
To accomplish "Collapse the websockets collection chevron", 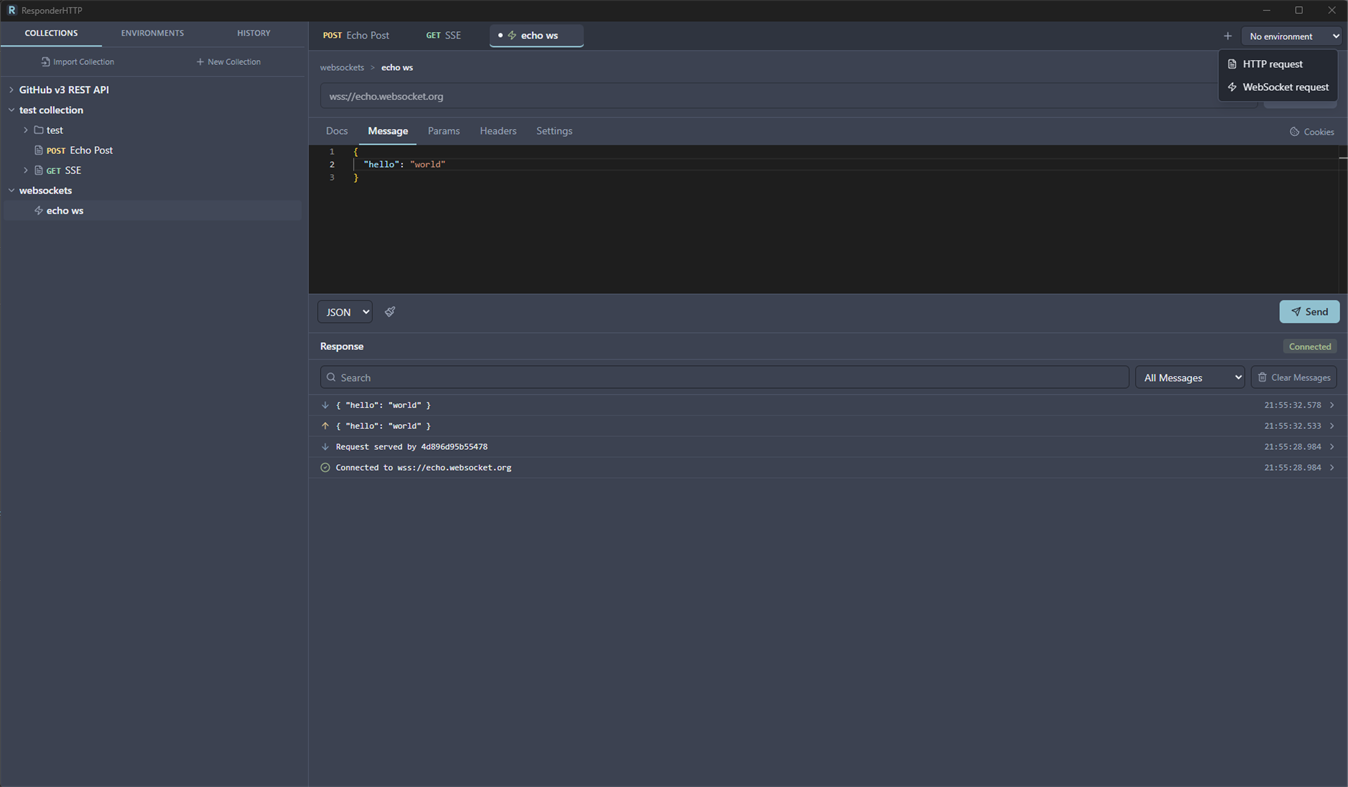I will [x=12, y=190].
